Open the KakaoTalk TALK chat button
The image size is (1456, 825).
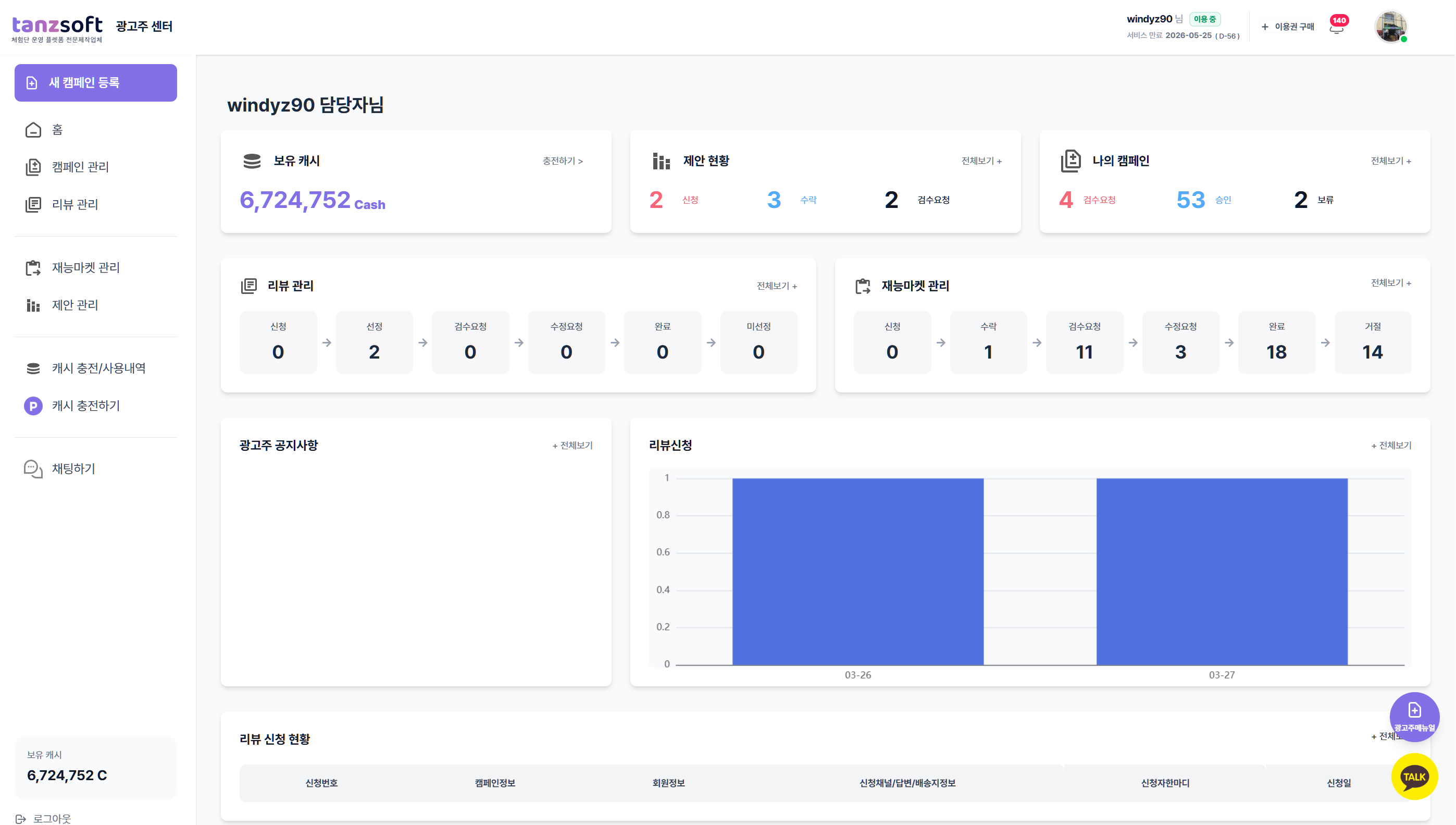[x=1414, y=776]
